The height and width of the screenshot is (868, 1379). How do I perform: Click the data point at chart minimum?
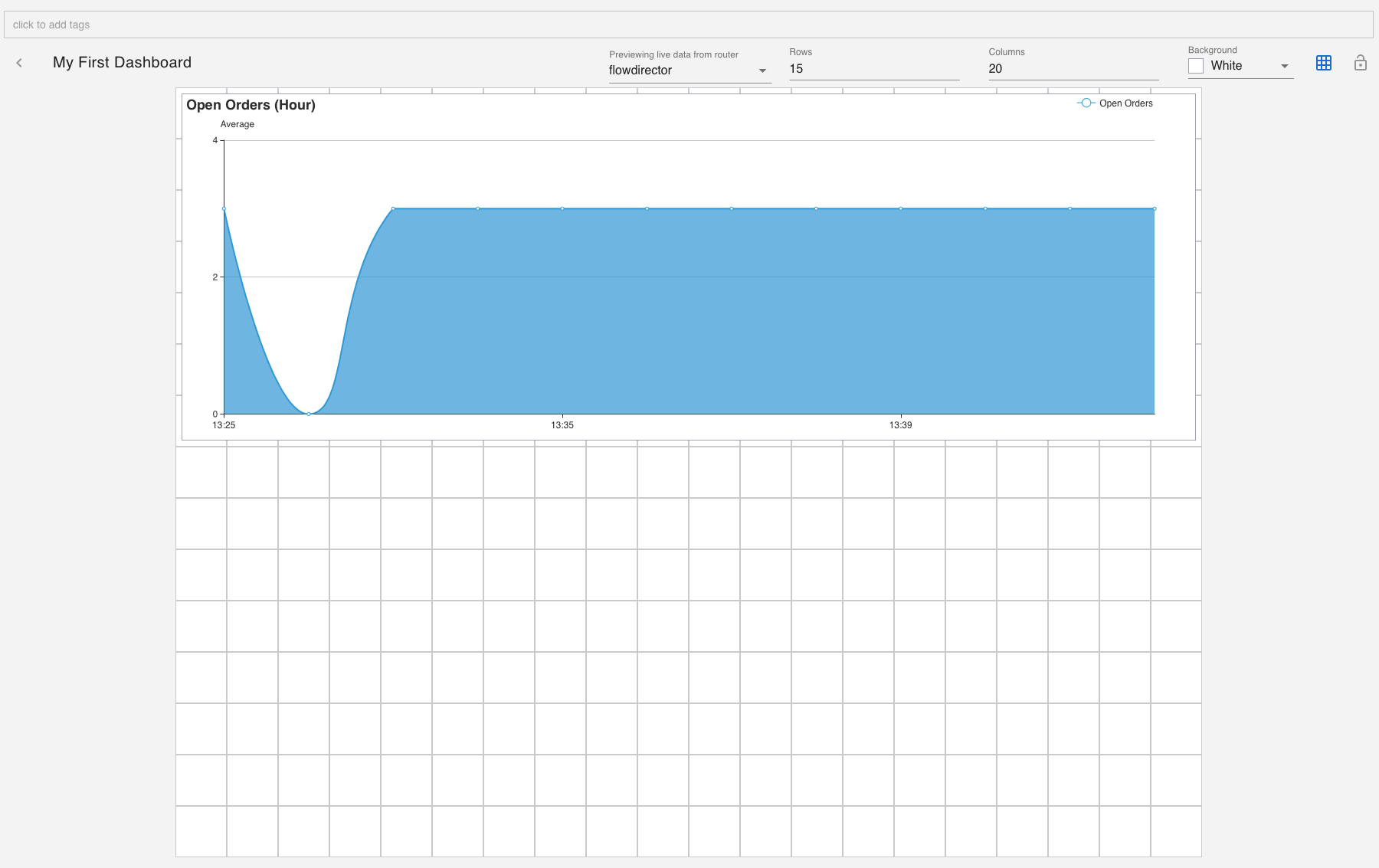309,414
